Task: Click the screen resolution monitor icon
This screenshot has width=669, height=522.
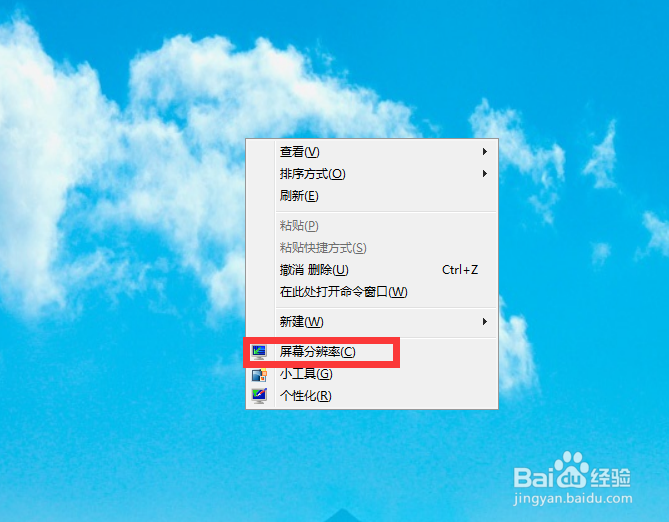Action: pos(259,352)
